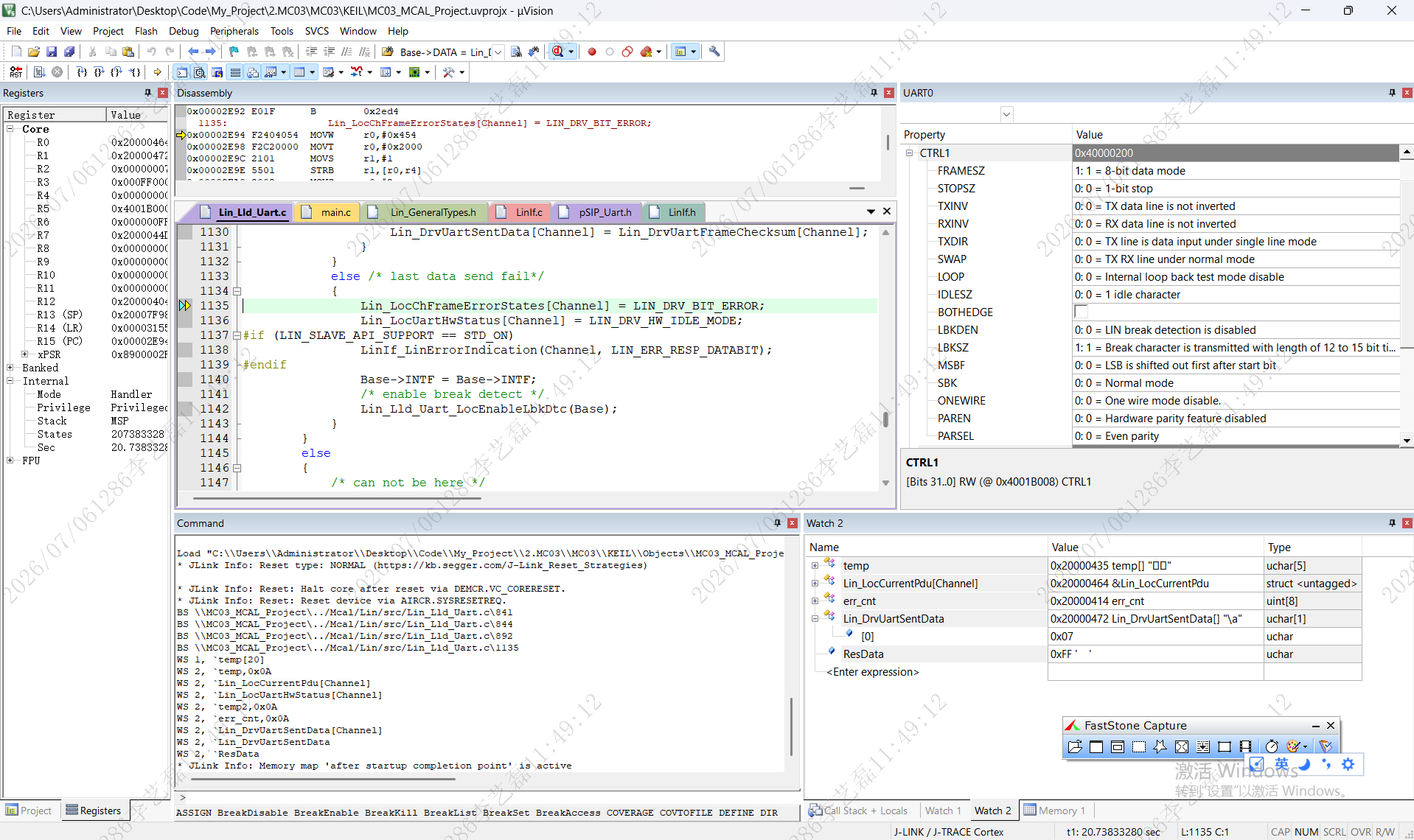Toggle Command Window display button

pyautogui.click(x=182, y=72)
